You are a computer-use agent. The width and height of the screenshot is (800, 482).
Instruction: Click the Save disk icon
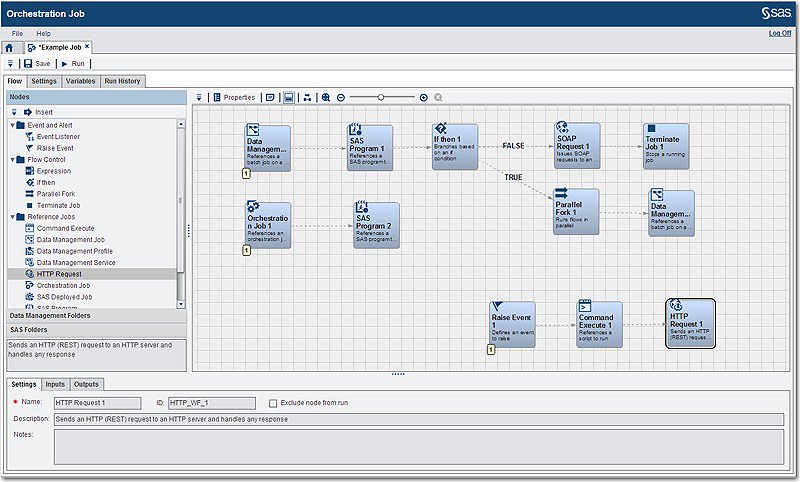[x=28, y=64]
